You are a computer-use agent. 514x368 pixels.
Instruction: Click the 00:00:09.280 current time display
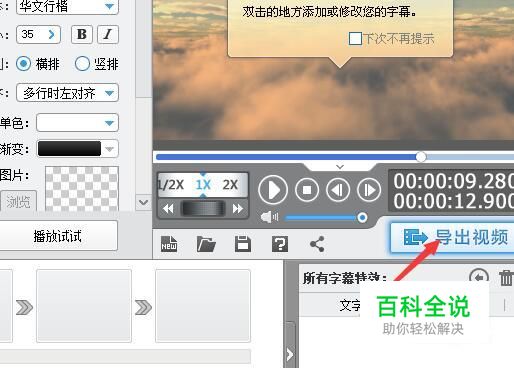453,181
